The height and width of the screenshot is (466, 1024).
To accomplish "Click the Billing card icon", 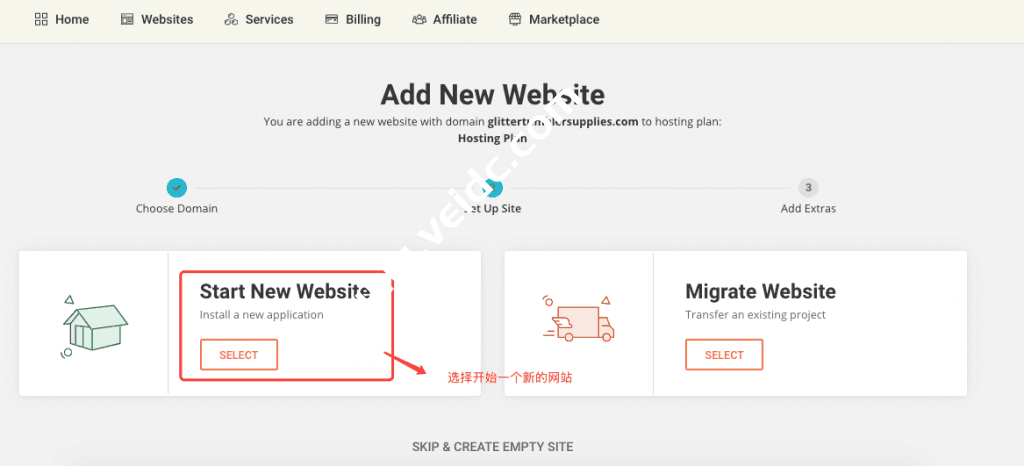I will click(332, 20).
